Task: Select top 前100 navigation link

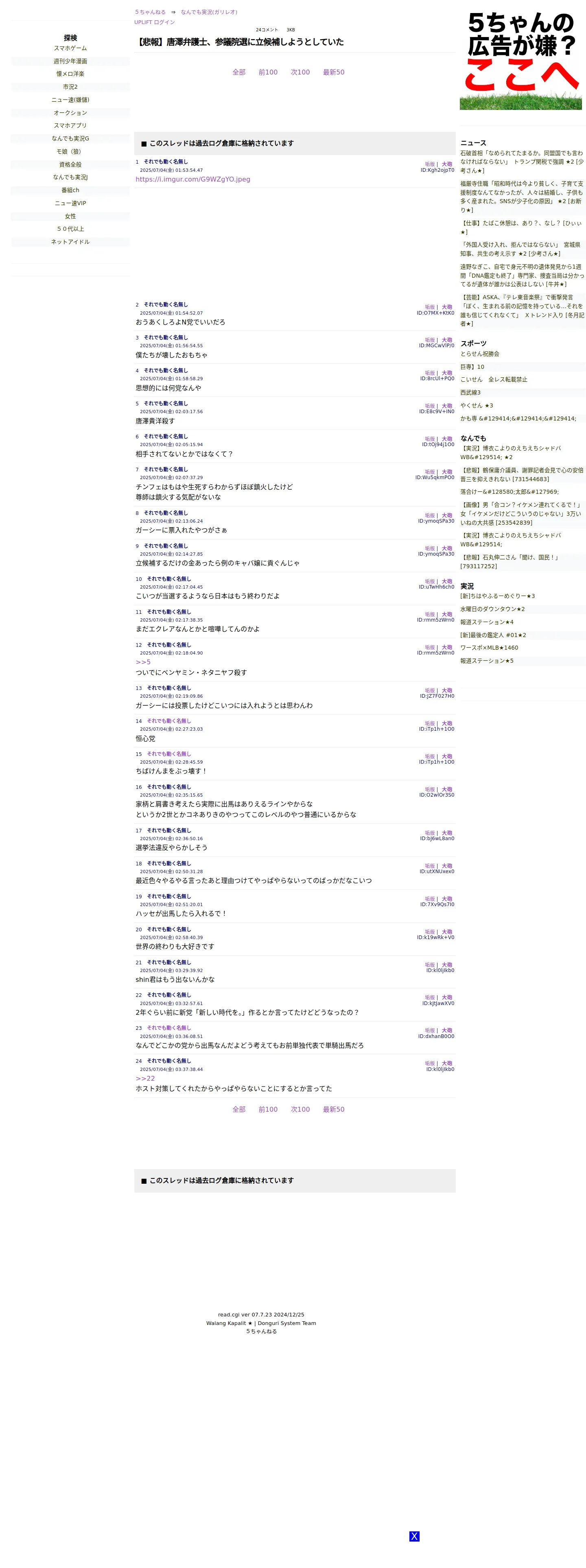Action: point(268,72)
